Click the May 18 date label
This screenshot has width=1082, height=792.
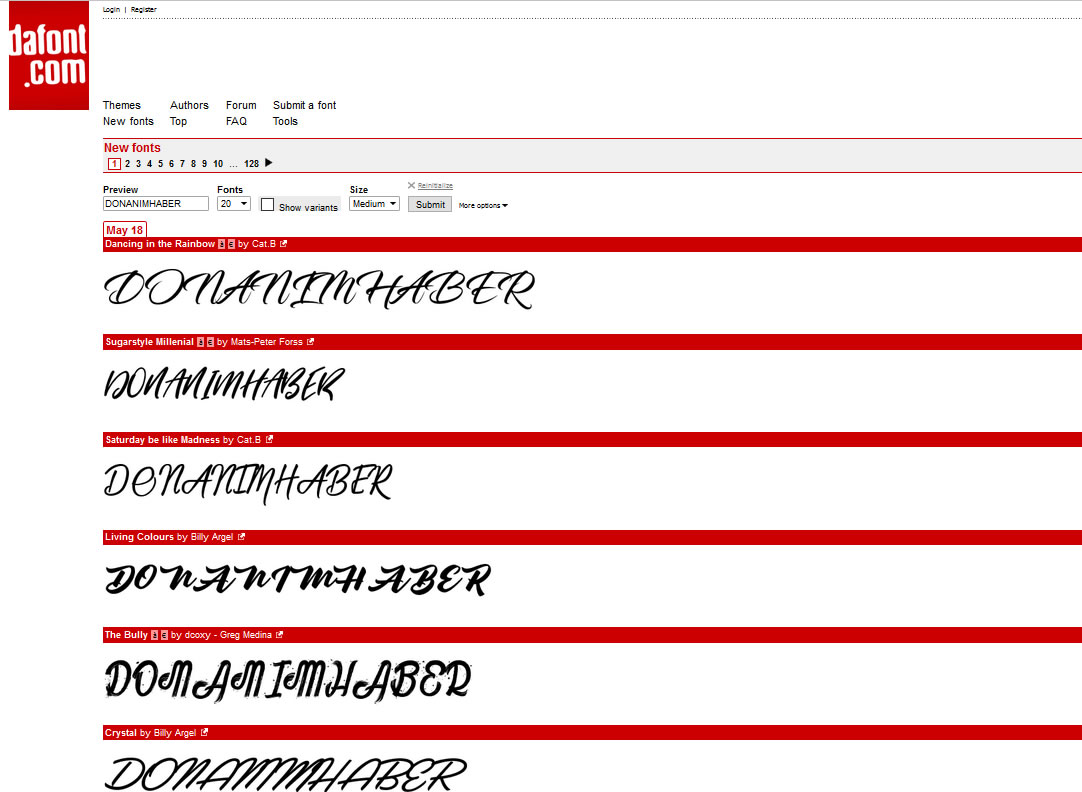pos(125,230)
